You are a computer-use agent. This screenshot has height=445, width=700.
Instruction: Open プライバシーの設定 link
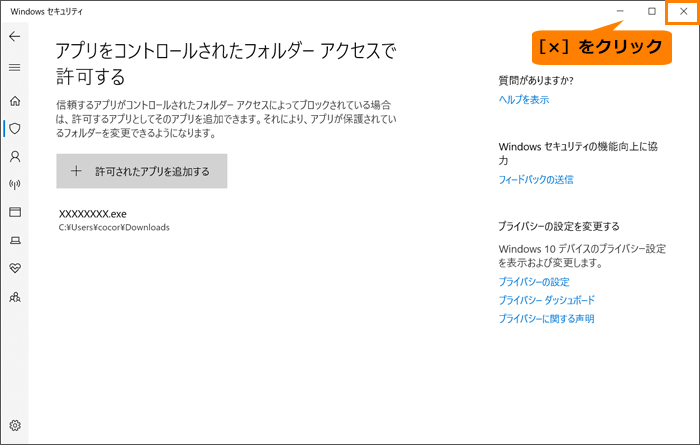(534, 282)
